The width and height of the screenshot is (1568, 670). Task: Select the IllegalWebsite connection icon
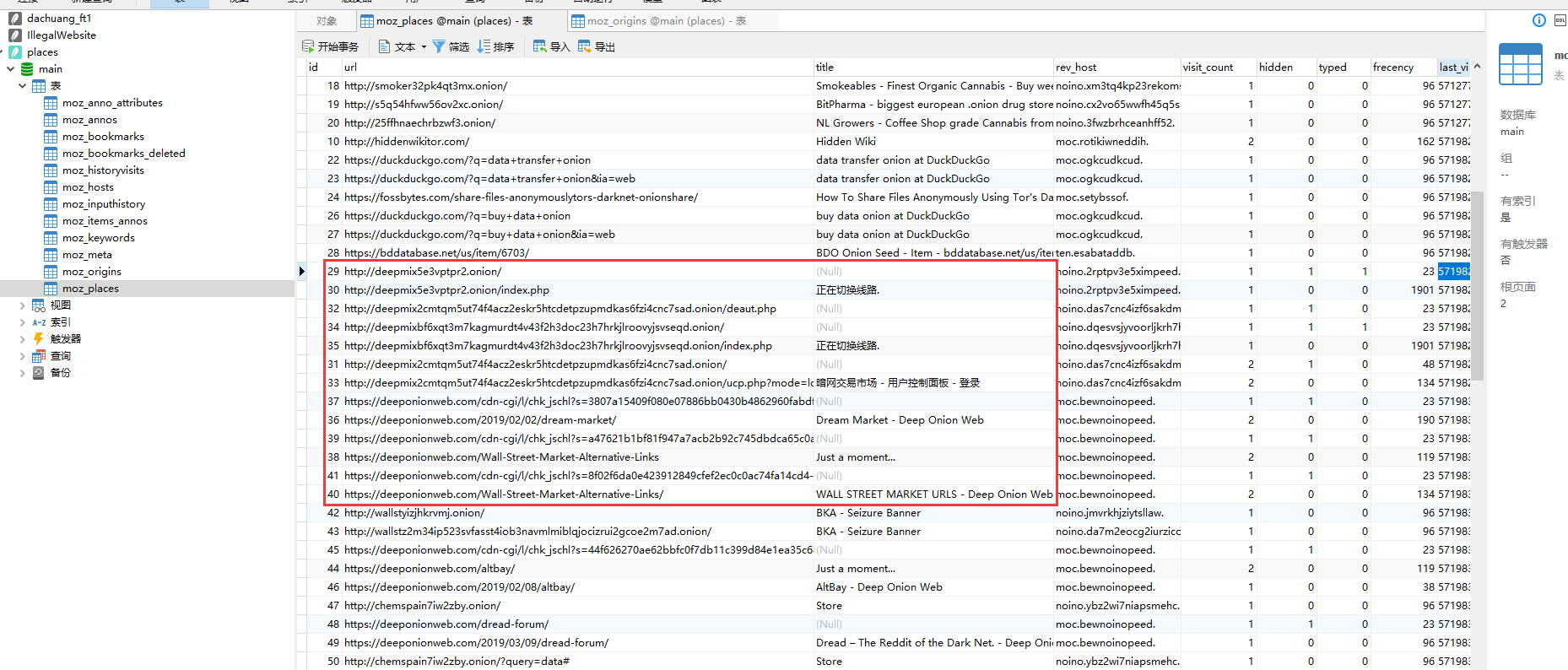tap(15, 35)
